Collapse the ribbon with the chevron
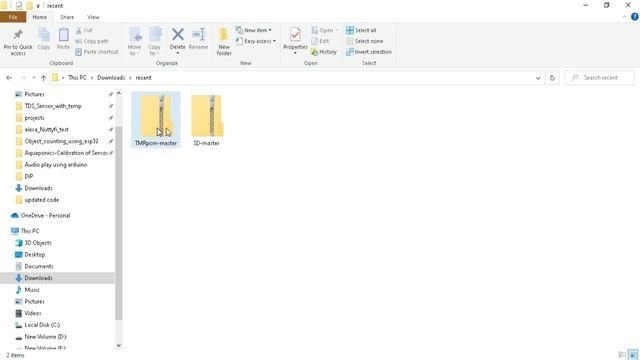 (624, 17)
